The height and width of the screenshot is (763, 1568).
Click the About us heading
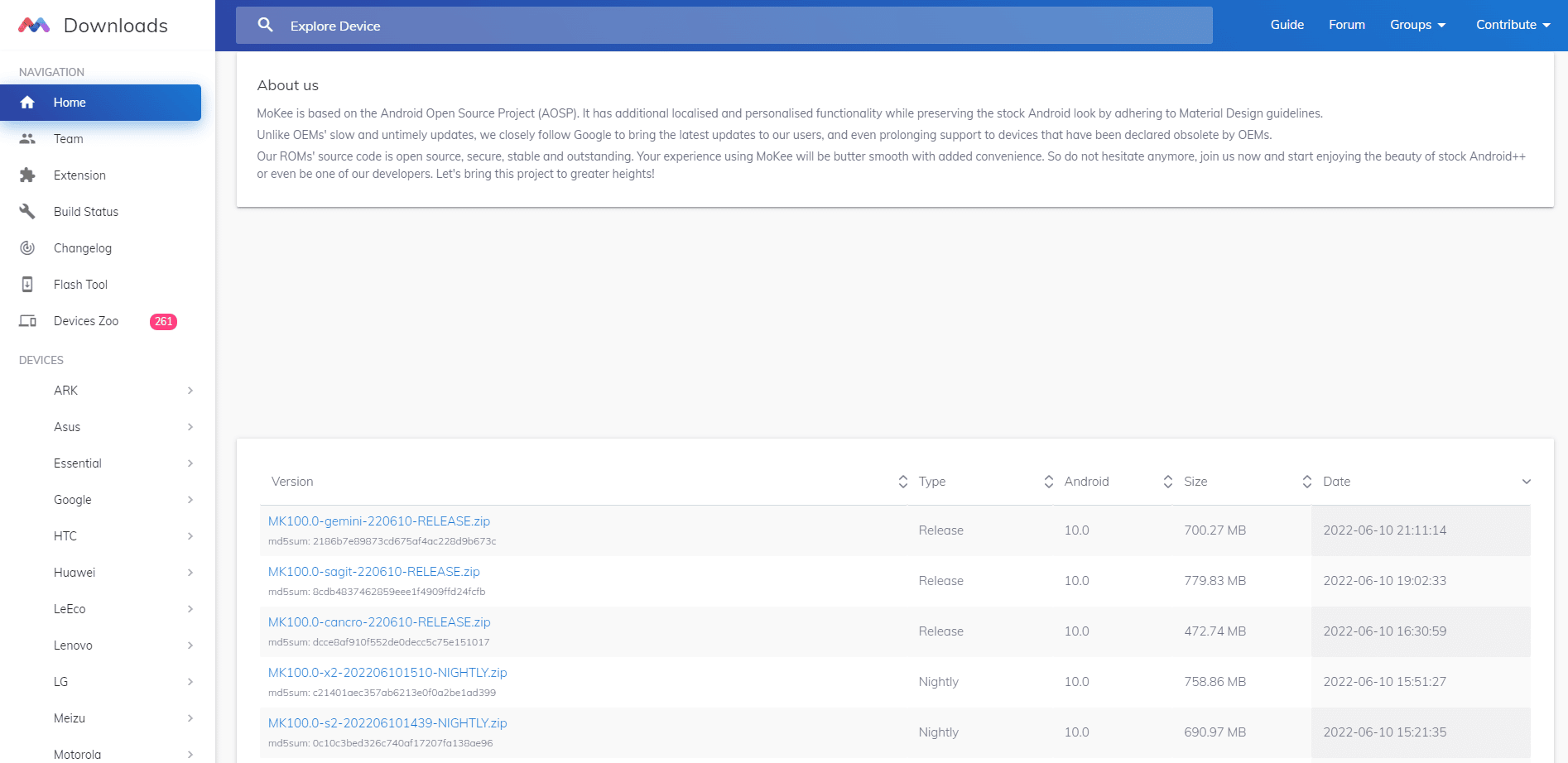click(x=288, y=85)
